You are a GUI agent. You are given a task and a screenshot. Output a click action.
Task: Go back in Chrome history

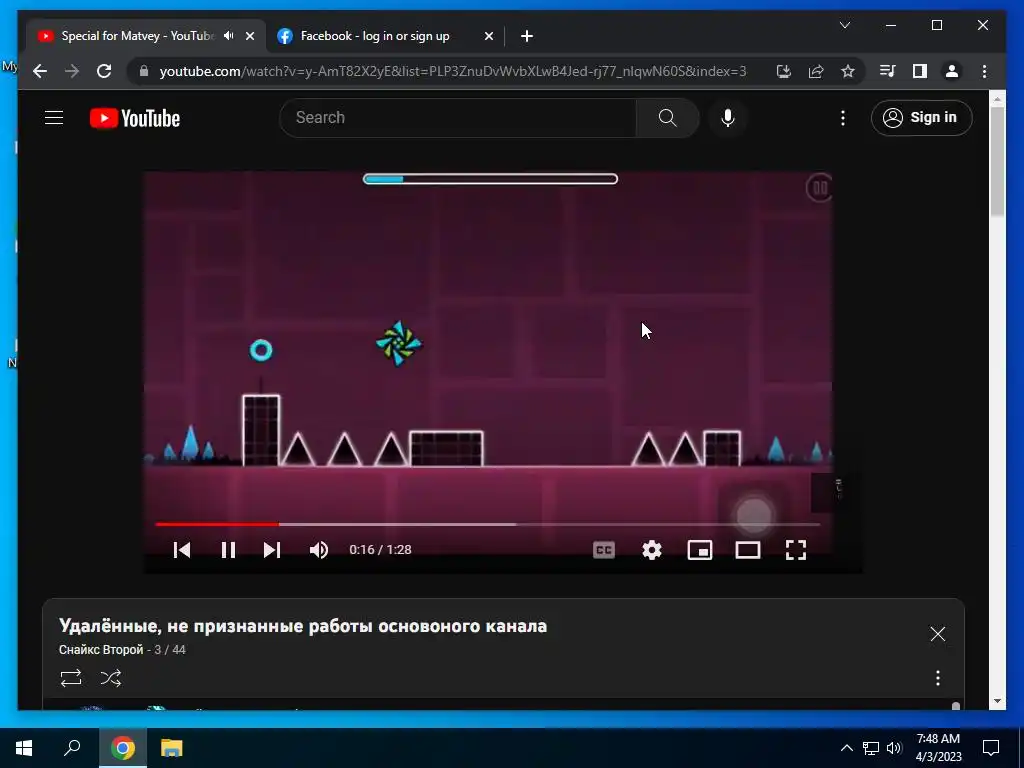coord(40,71)
